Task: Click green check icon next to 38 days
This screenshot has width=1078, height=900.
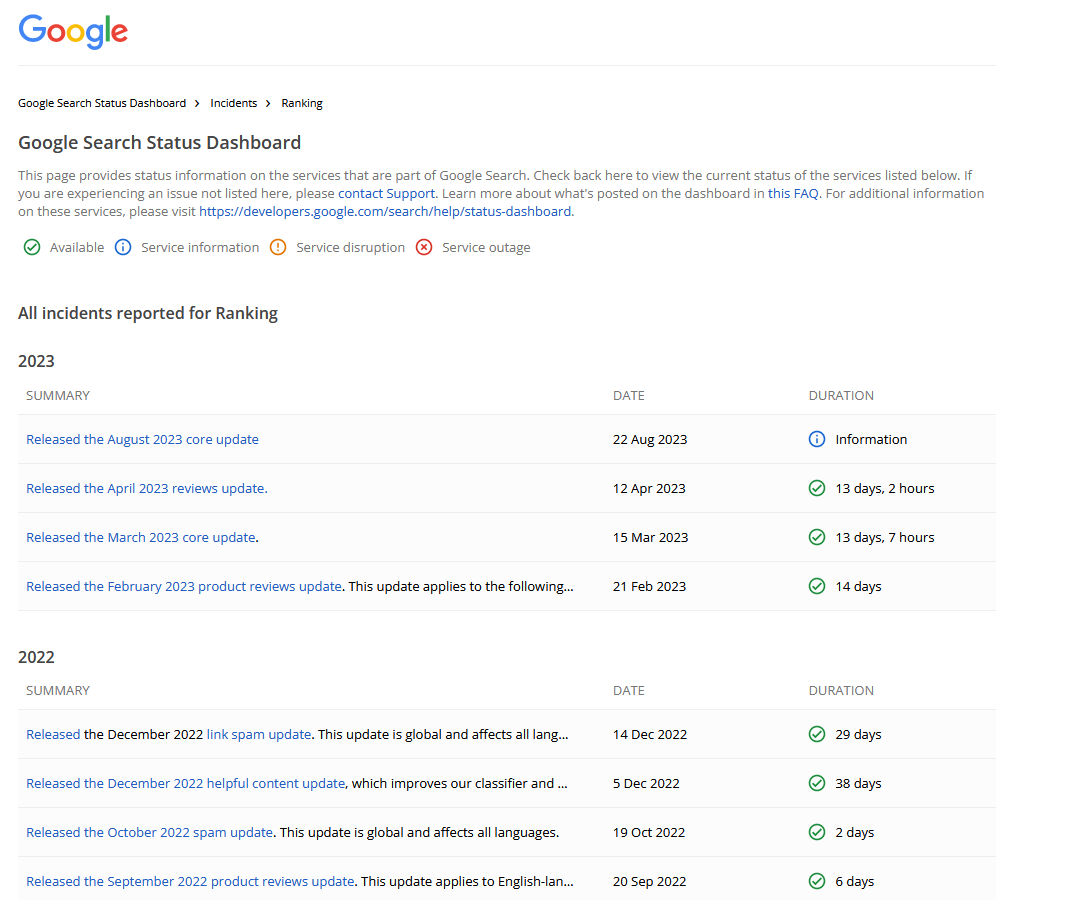Action: point(817,783)
